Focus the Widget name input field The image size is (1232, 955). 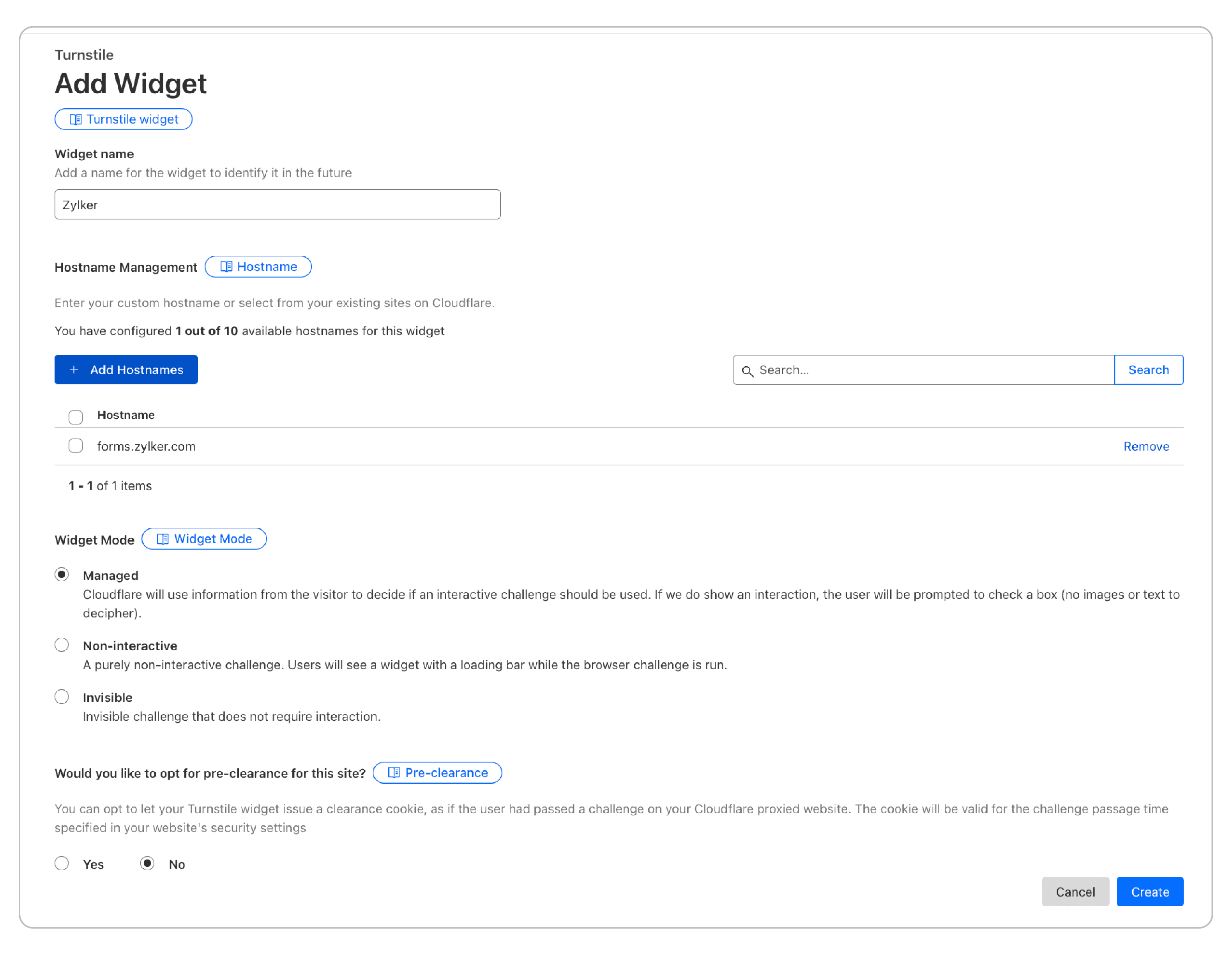click(x=277, y=204)
